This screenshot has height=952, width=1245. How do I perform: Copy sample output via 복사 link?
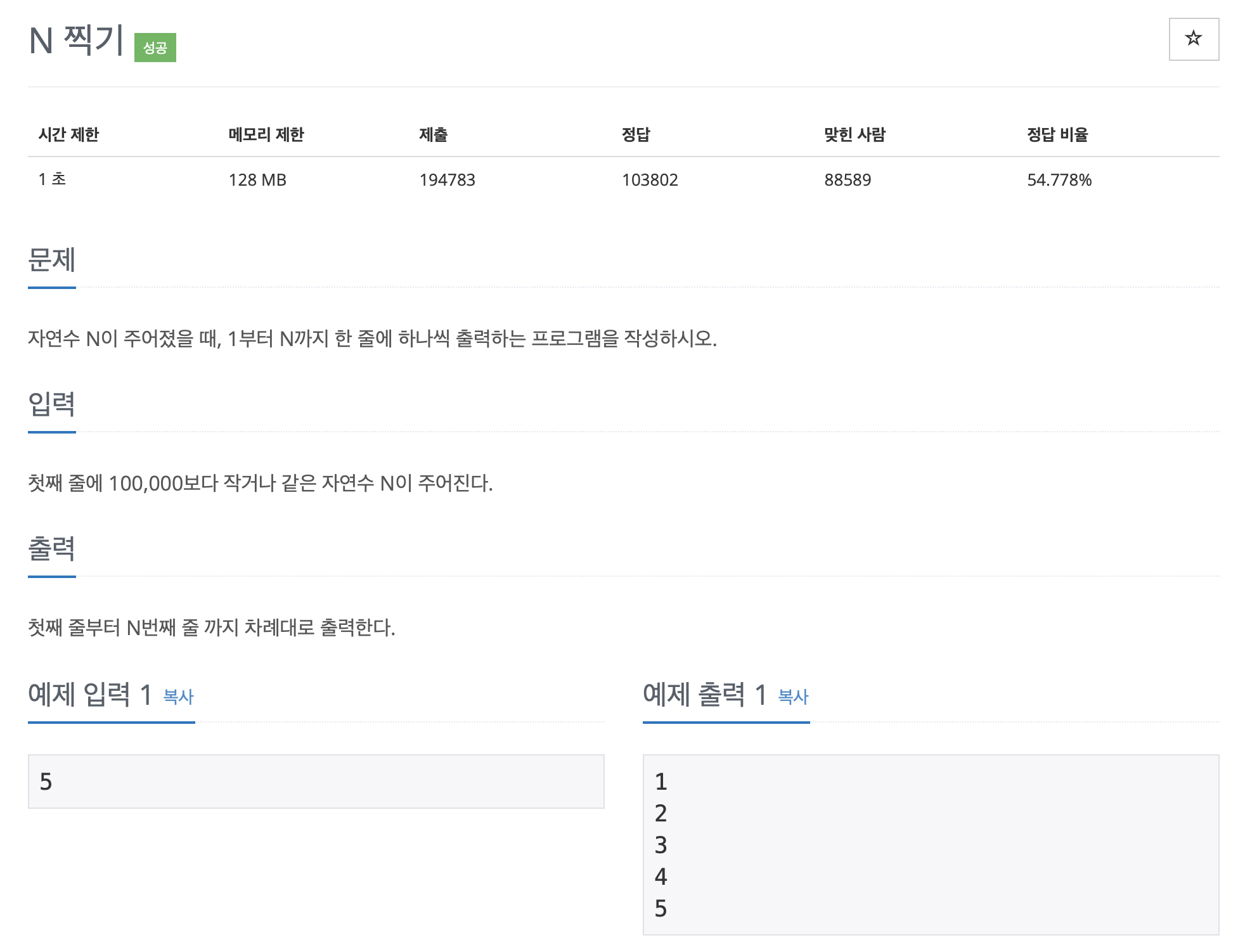coord(793,697)
